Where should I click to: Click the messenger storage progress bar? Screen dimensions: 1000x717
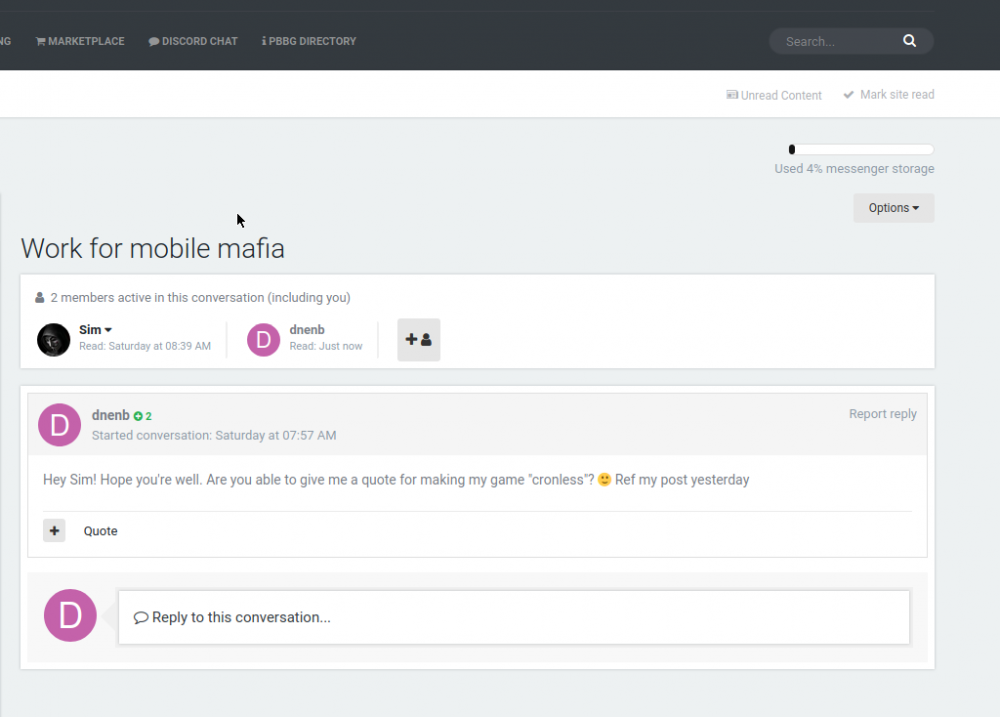pos(861,150)
